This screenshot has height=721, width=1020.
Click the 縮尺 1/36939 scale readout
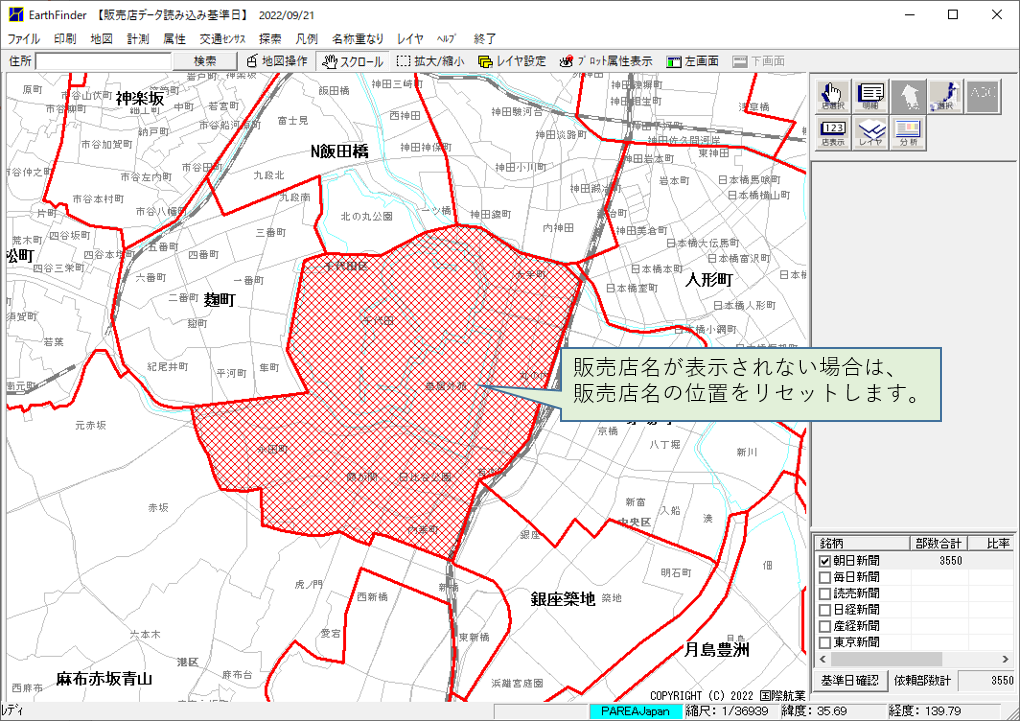coord(729,711)
